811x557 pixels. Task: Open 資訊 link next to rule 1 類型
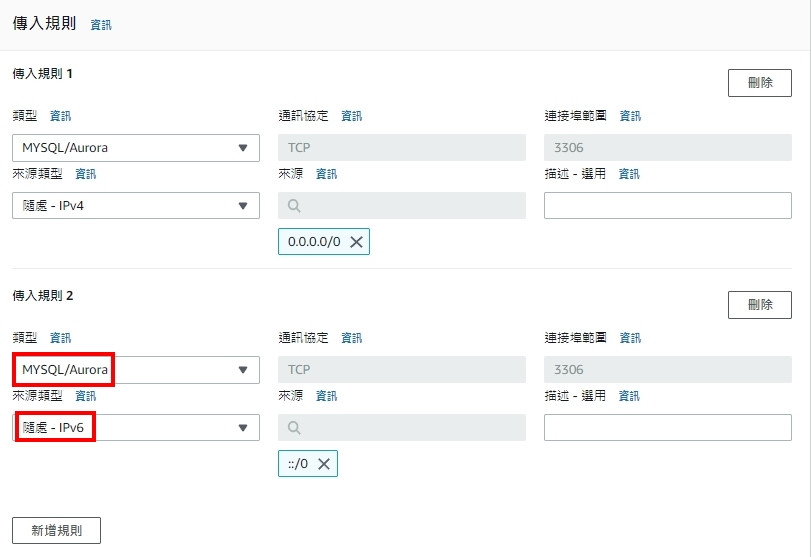61,116
